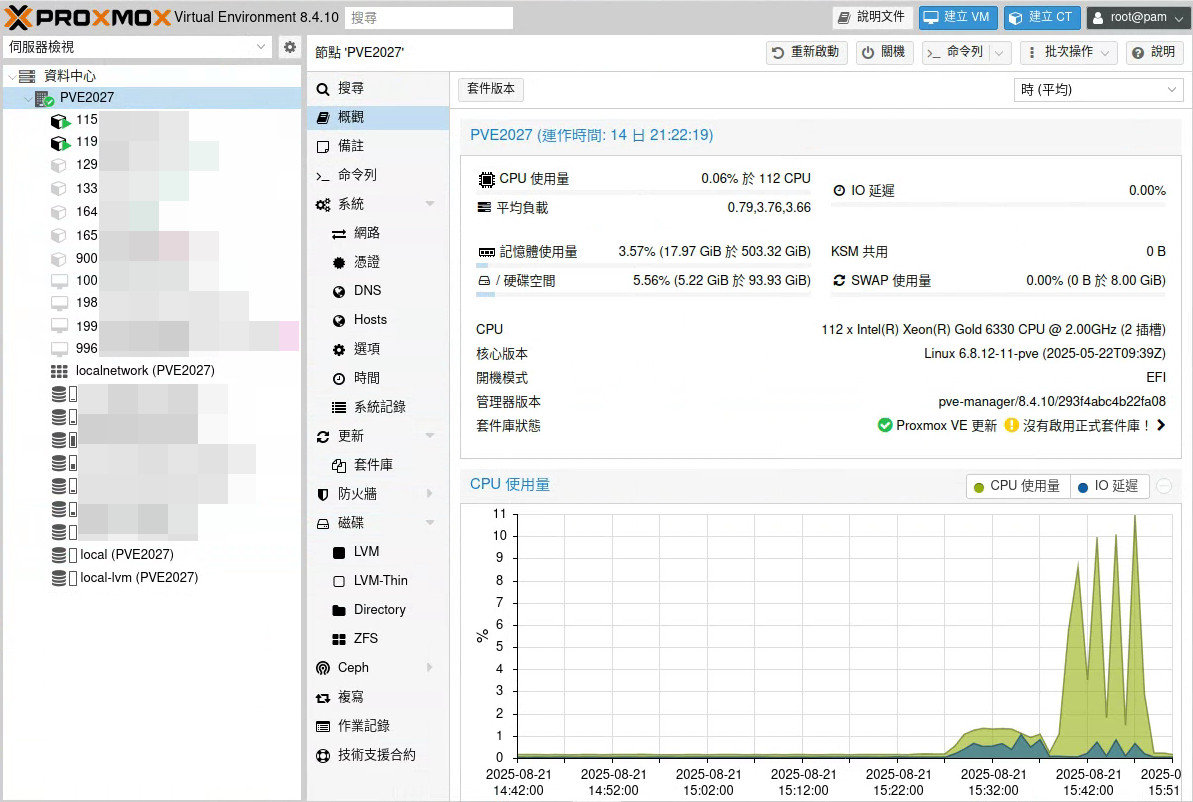The width and height of the screenshot is (1193, 802).
Task: Click the gear icon beside server view selector
Action: click(x=290, y=47)
